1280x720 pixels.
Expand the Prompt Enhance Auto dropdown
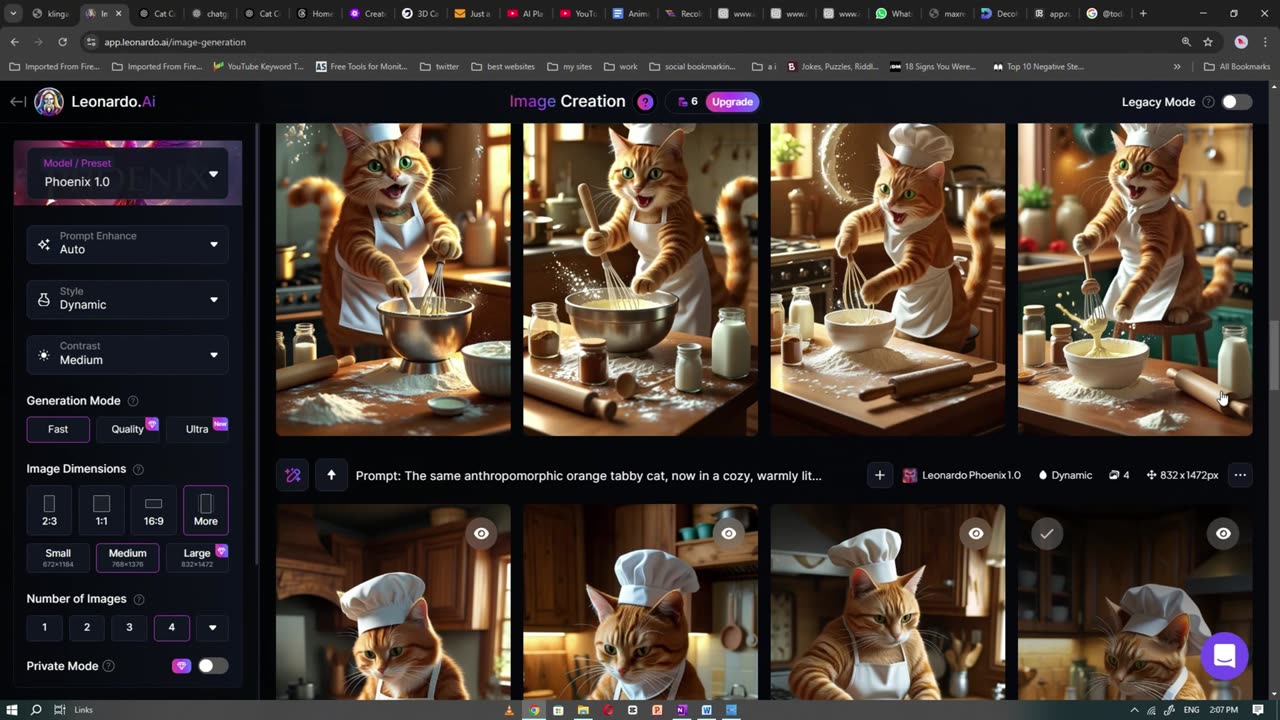tap(128, 243)
